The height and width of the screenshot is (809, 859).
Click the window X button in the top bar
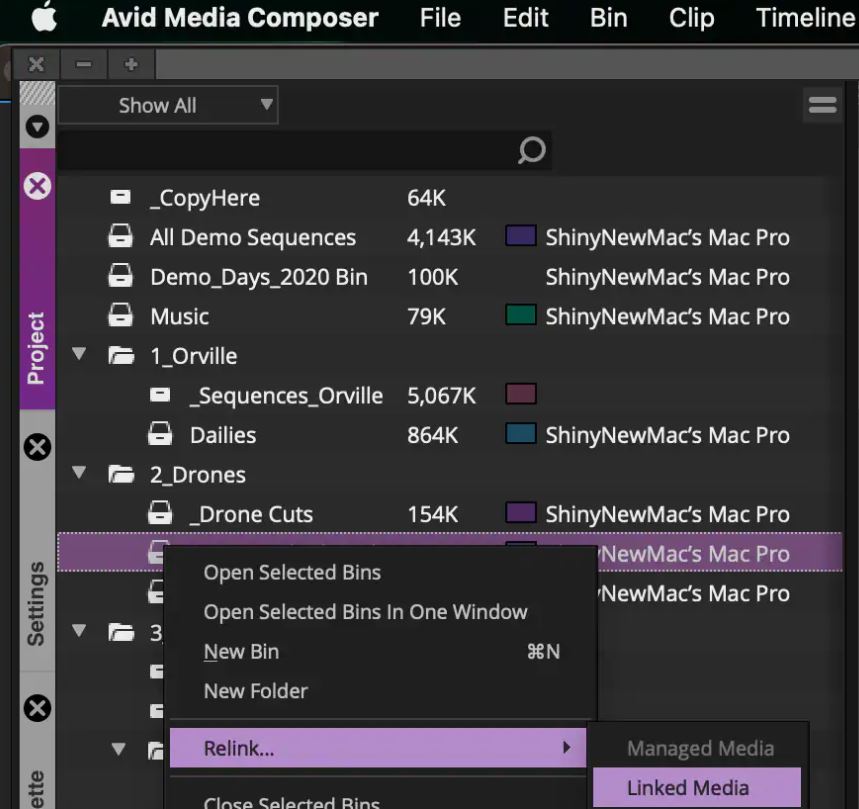(36, 64)
